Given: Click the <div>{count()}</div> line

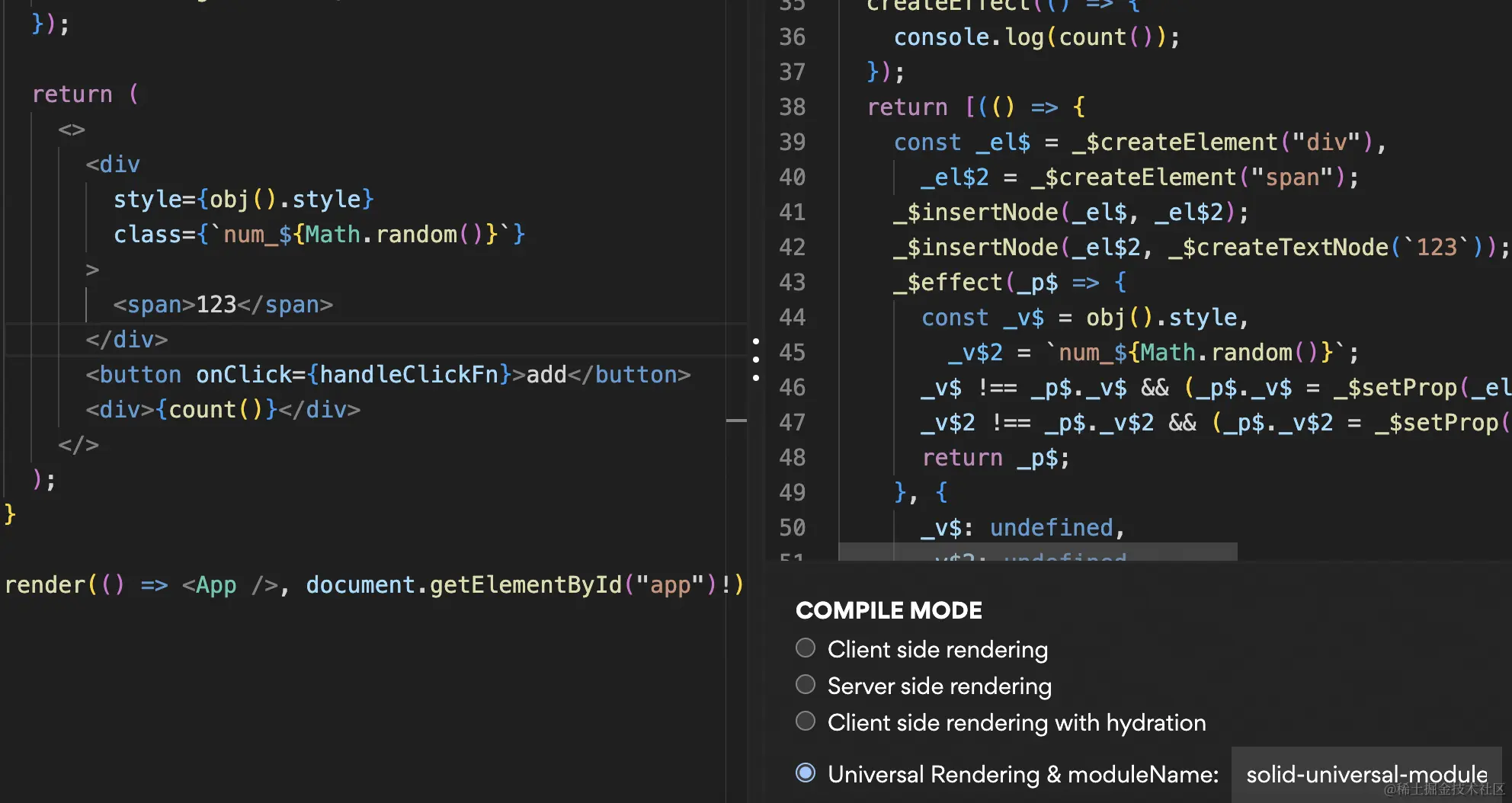Looking at the screenshot, I should click(223, 410).
